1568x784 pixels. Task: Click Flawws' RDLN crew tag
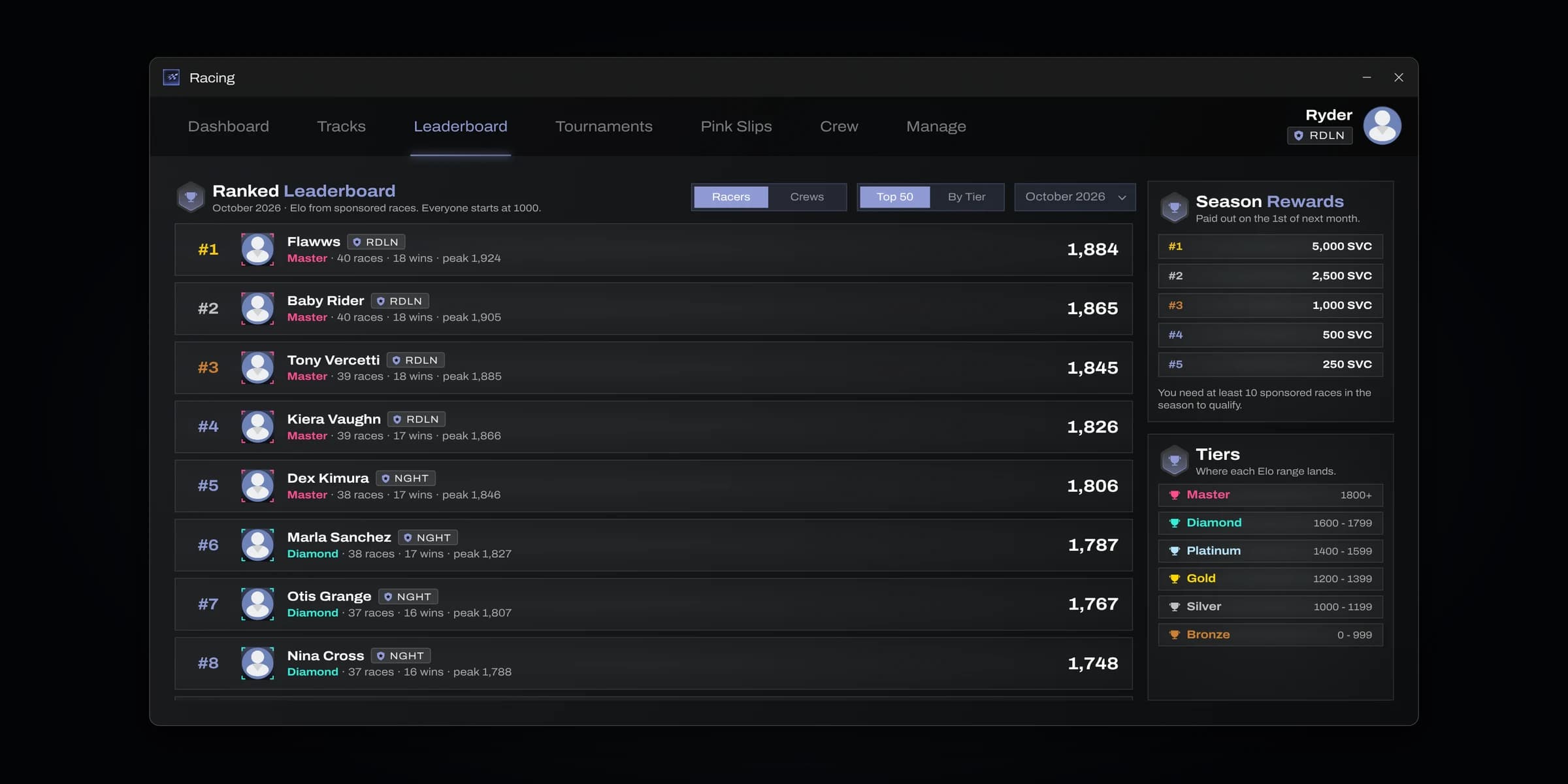click(x=376, y=242)
